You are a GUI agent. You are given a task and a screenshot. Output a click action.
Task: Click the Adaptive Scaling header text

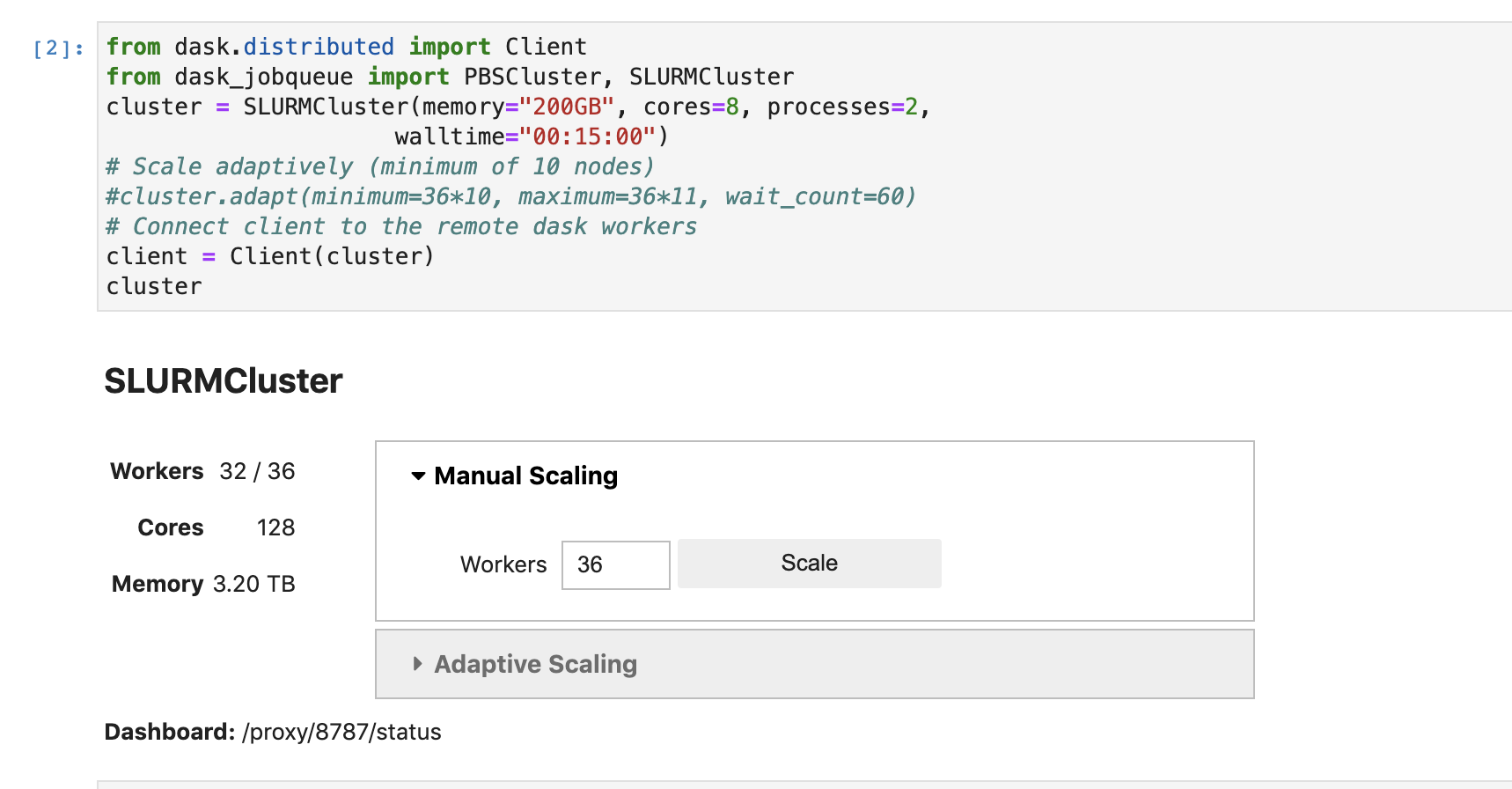(x=536, y=664)
